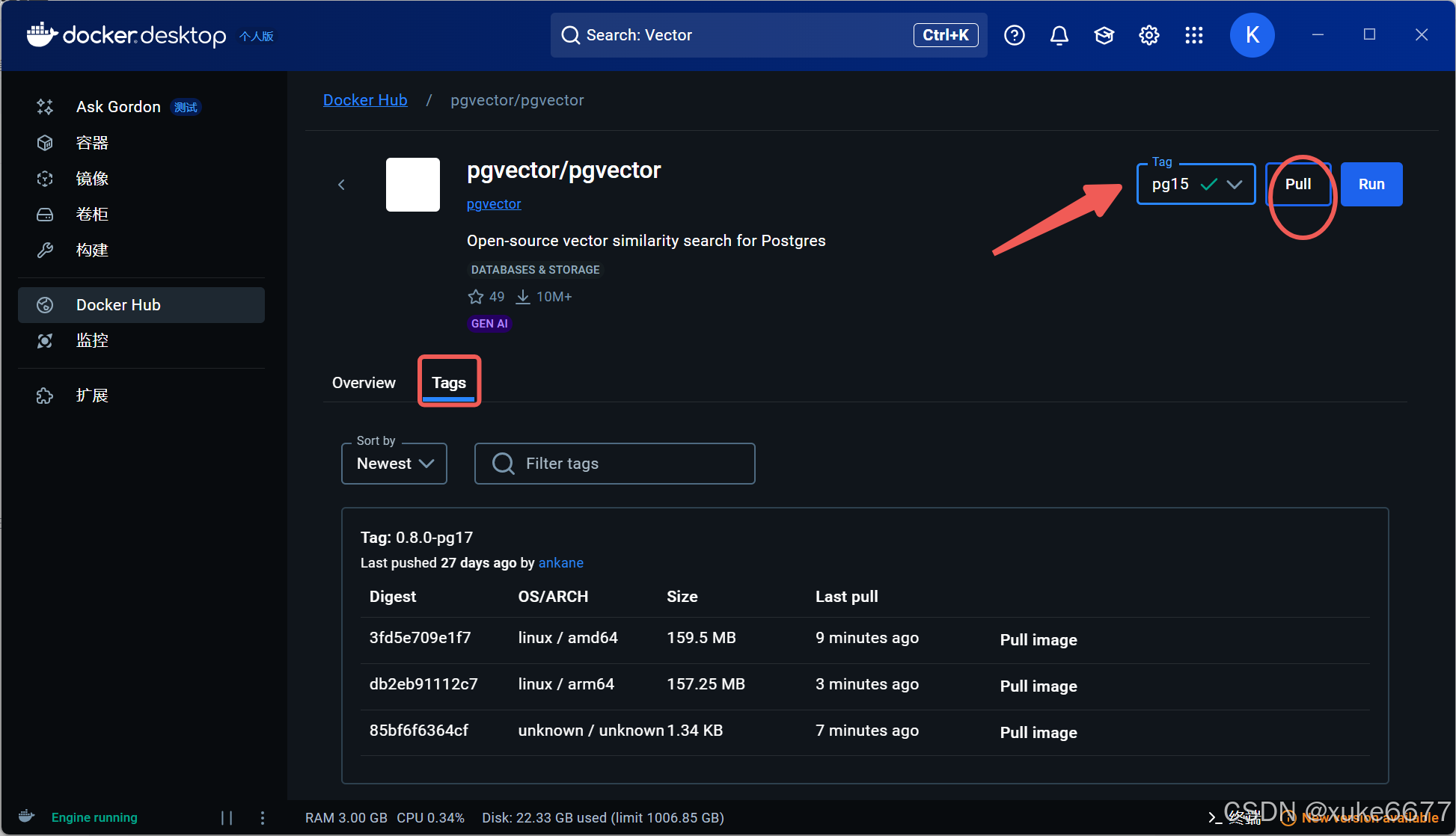Open the Sort by Newest dropdown
The height and width of the screenshot is (836, 1456).
pos(394,464)
